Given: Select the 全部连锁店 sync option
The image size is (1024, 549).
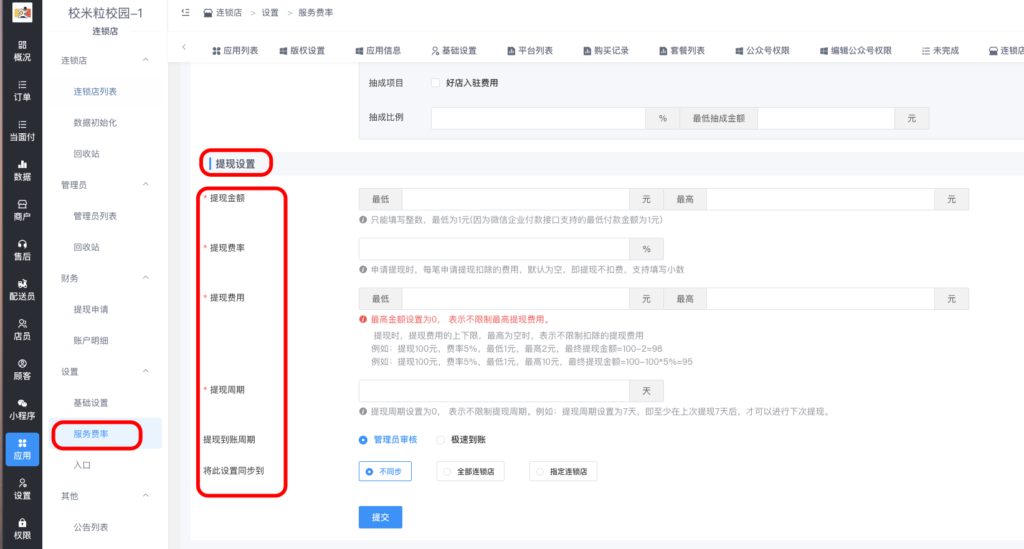Looking at the screenshot, I should pos(470,471).
